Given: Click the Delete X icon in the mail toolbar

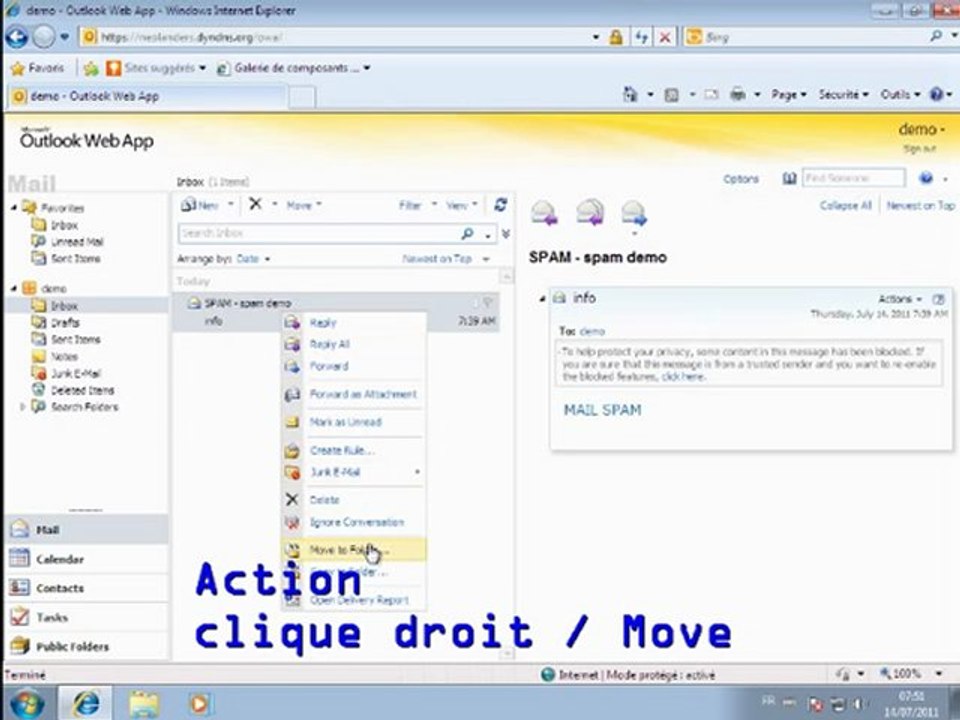Looking at the screenshot, I should [255, 204].
